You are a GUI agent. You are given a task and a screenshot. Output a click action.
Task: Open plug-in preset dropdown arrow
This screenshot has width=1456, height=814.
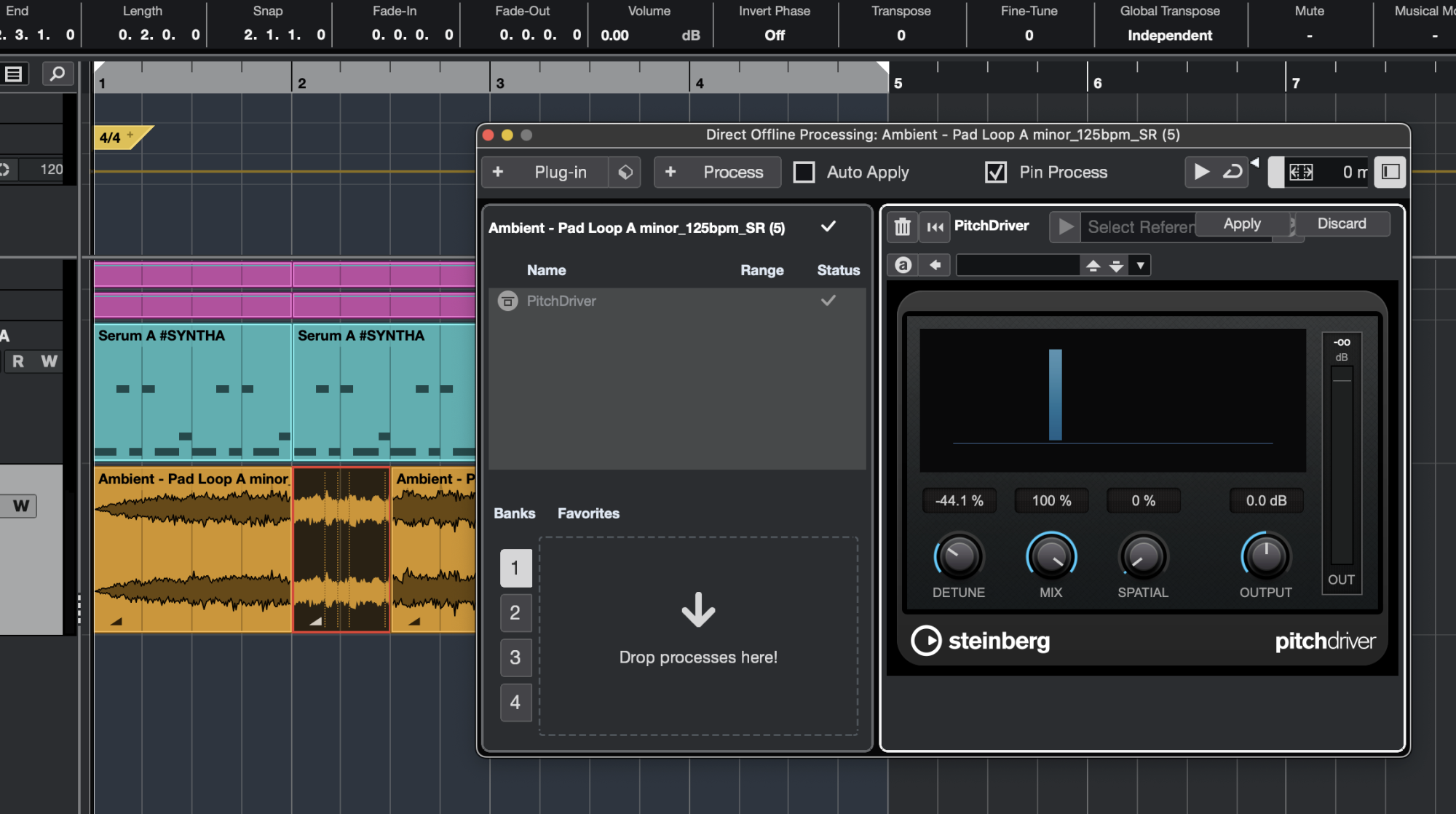point(1140,265)
